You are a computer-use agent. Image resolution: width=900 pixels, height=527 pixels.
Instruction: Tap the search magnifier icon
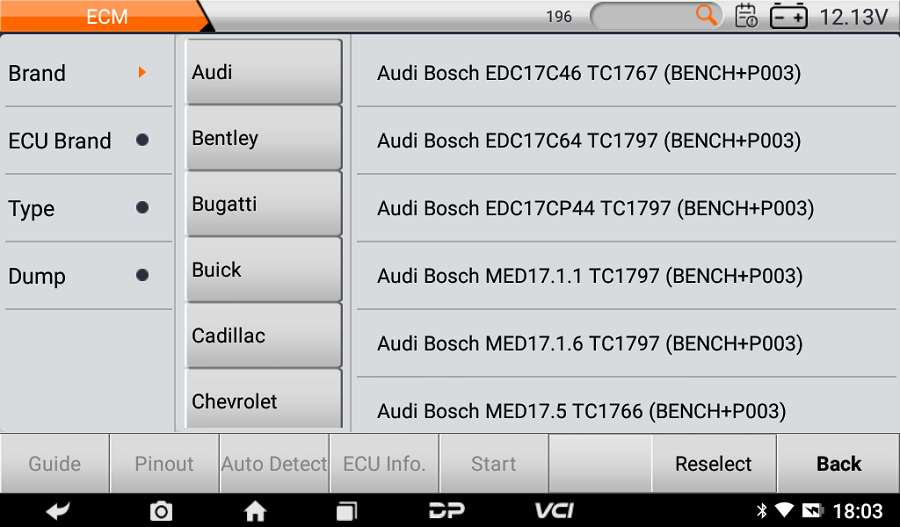(x=707, y=15)
